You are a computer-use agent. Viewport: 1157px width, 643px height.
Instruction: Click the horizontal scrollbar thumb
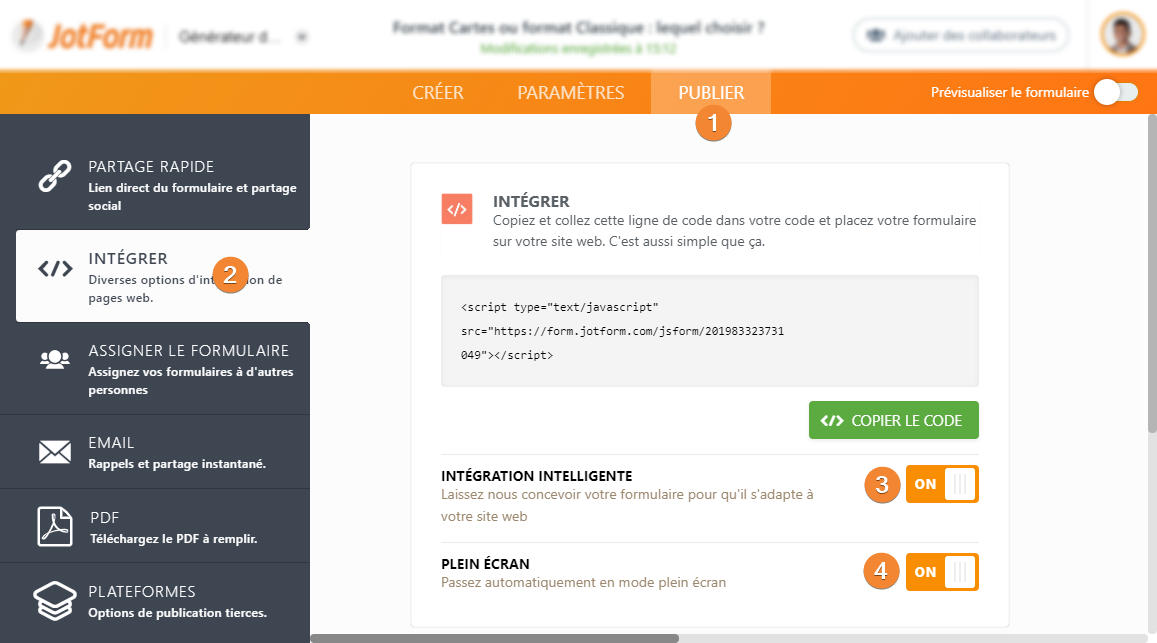[x=494, y=638]
